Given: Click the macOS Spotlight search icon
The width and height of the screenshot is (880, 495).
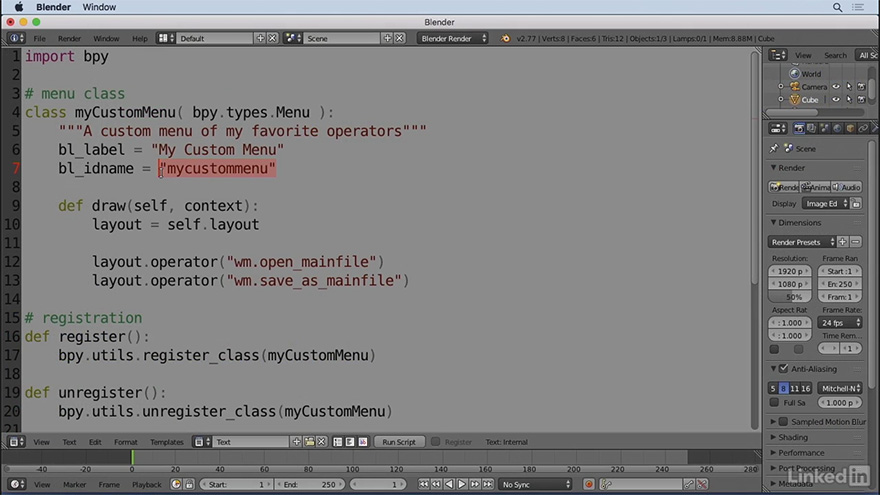Looking at the screenshot, I should click(837, 7).
